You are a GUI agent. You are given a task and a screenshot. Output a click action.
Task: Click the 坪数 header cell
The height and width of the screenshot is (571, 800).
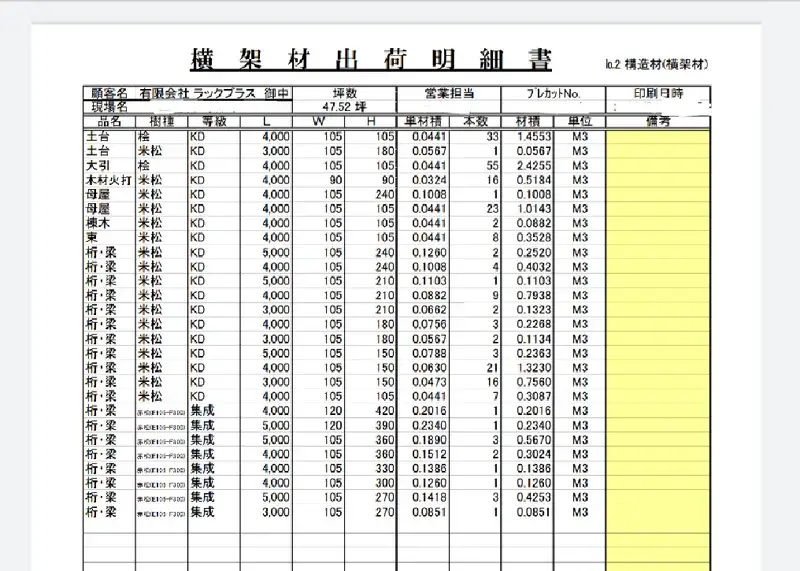point(345,93)
